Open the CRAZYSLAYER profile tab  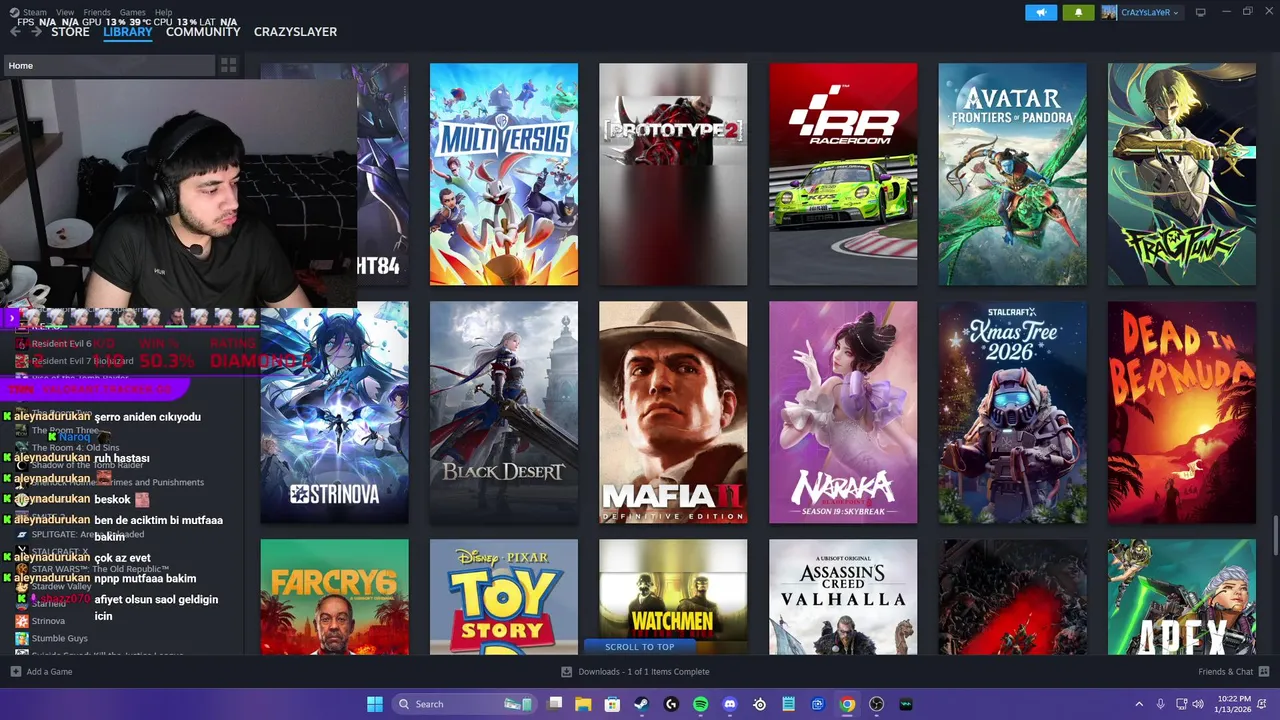(x=295, y=32)
